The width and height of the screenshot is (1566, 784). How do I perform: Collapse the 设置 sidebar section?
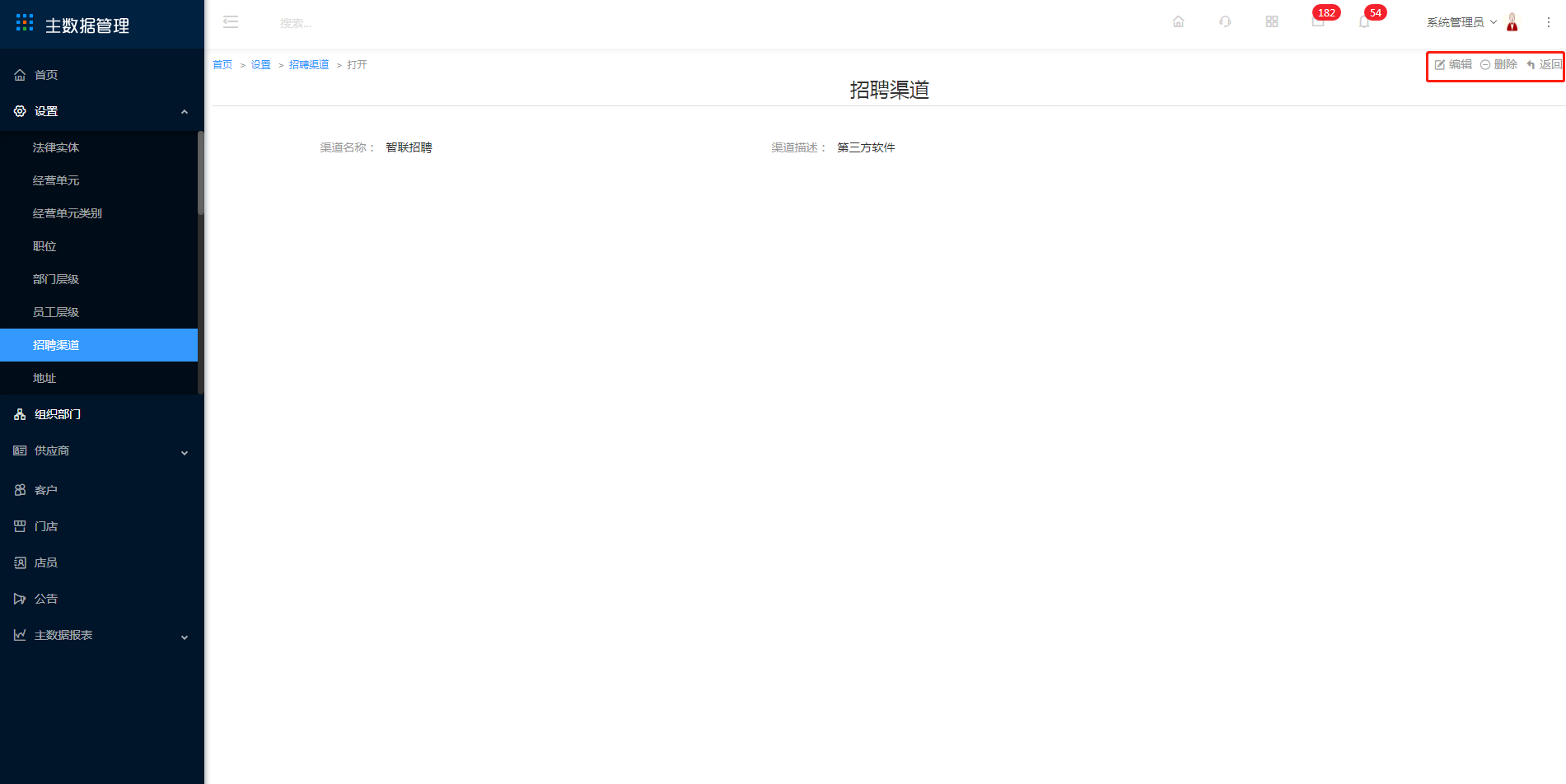click(x=102, y=111)
